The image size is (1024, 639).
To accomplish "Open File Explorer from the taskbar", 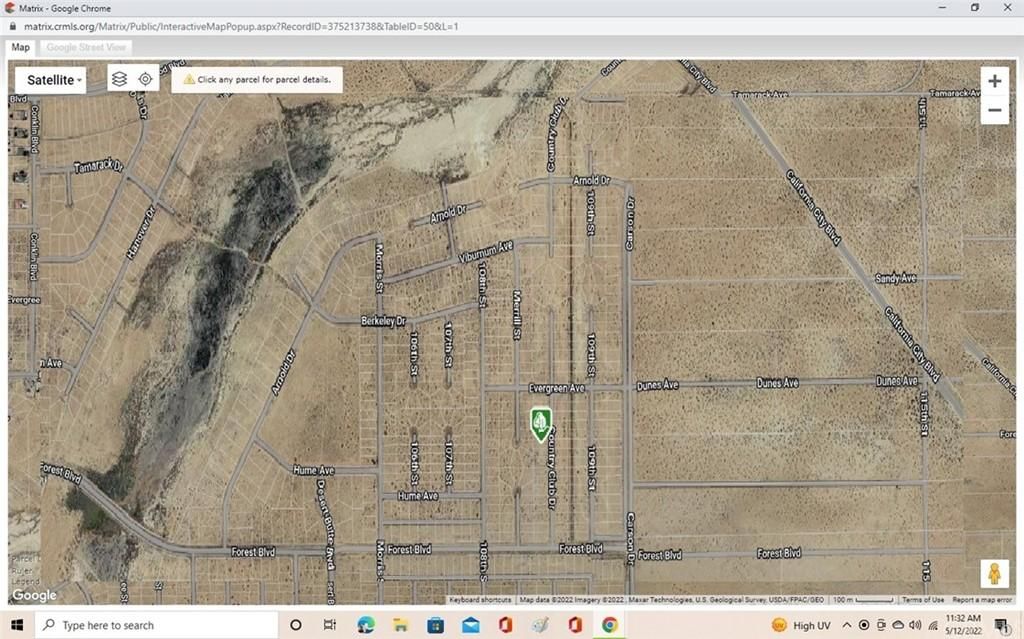I will (x=400, y=625).
